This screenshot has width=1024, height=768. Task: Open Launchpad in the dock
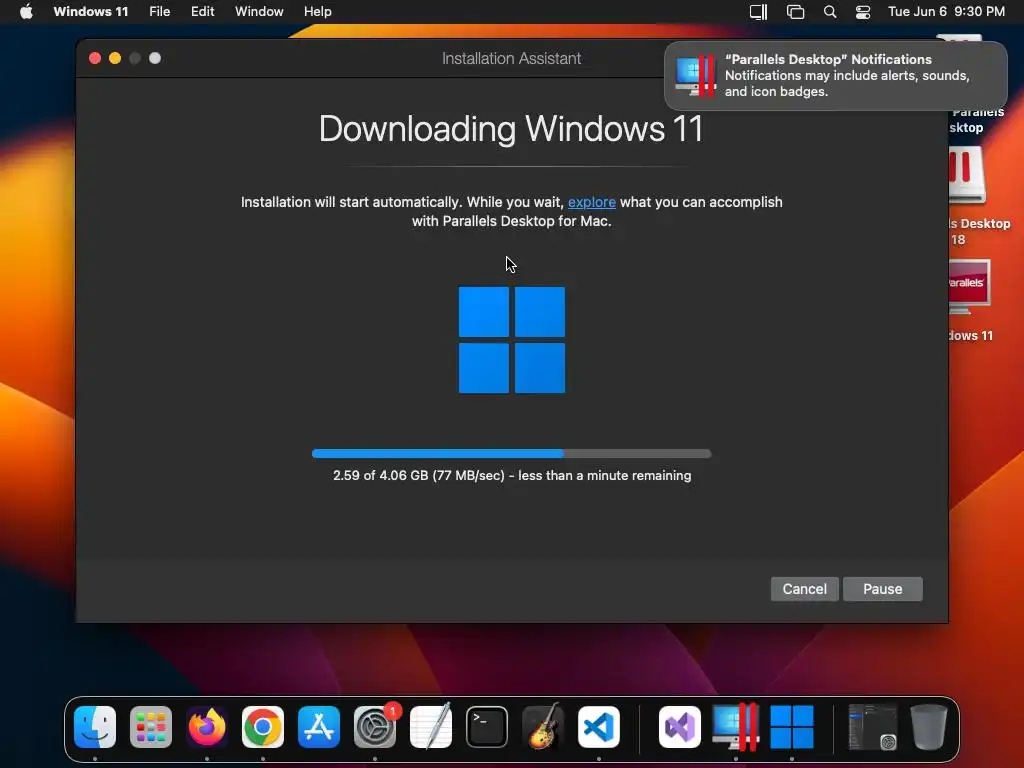[x=151, y=727]
